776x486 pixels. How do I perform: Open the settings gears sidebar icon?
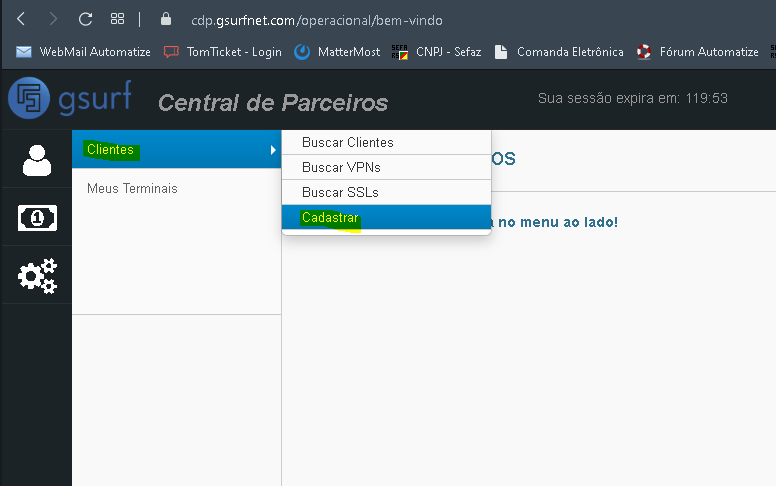coord(38,276)
